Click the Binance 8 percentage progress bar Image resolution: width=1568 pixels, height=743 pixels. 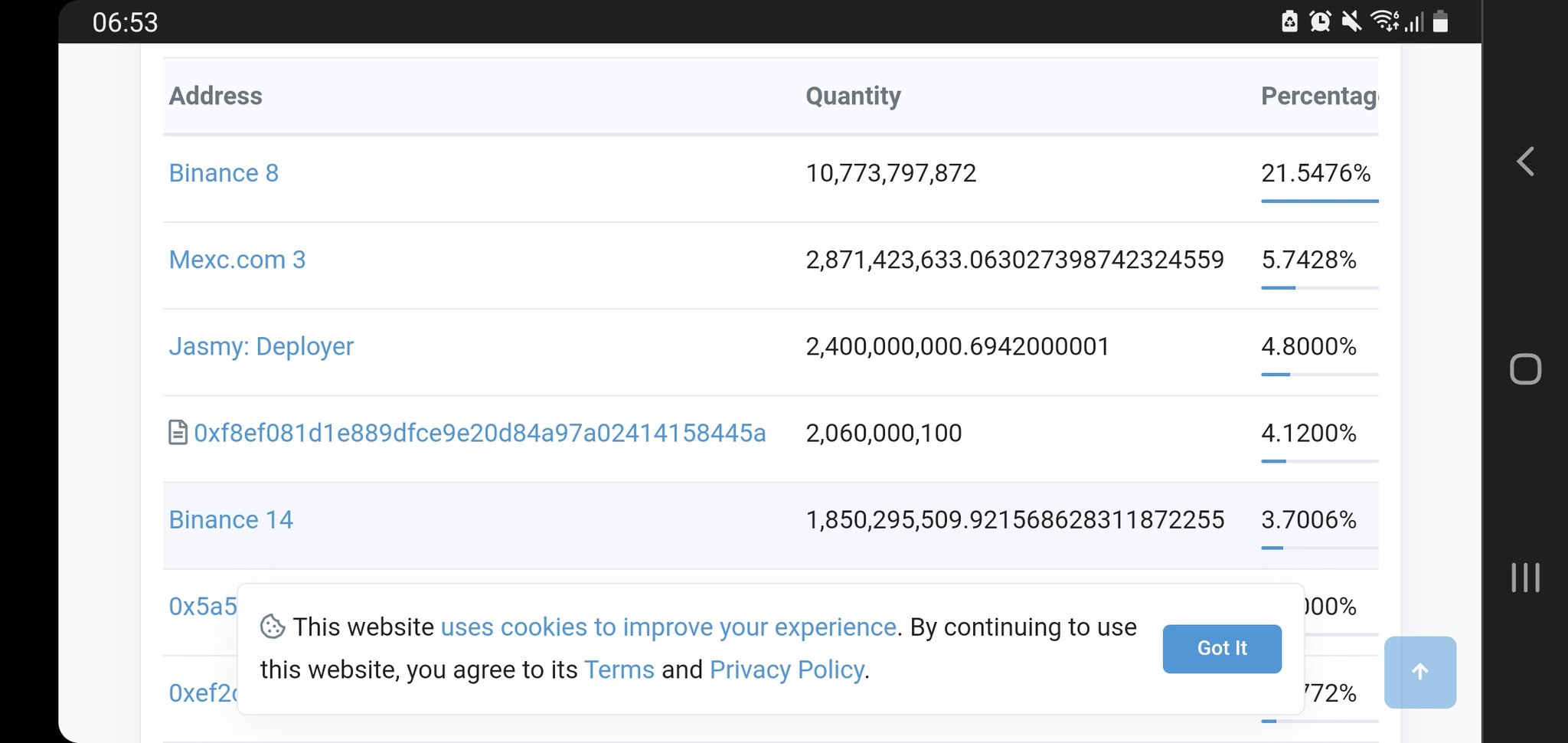[1319, 201]
